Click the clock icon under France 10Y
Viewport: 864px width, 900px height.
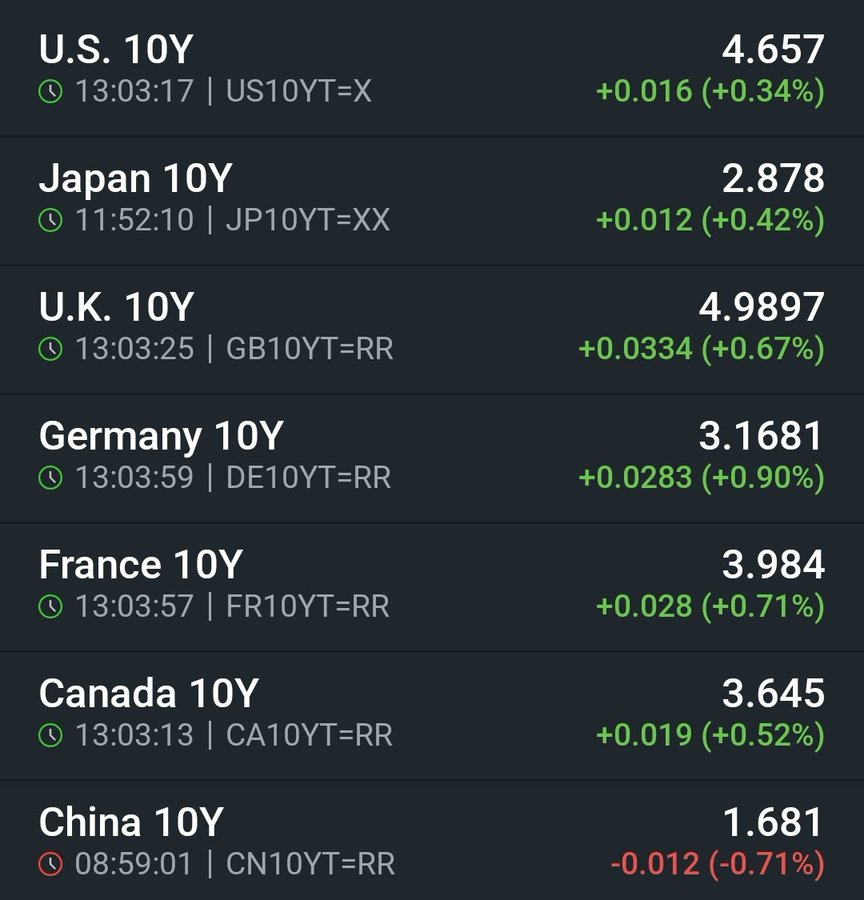coord(51,606)
